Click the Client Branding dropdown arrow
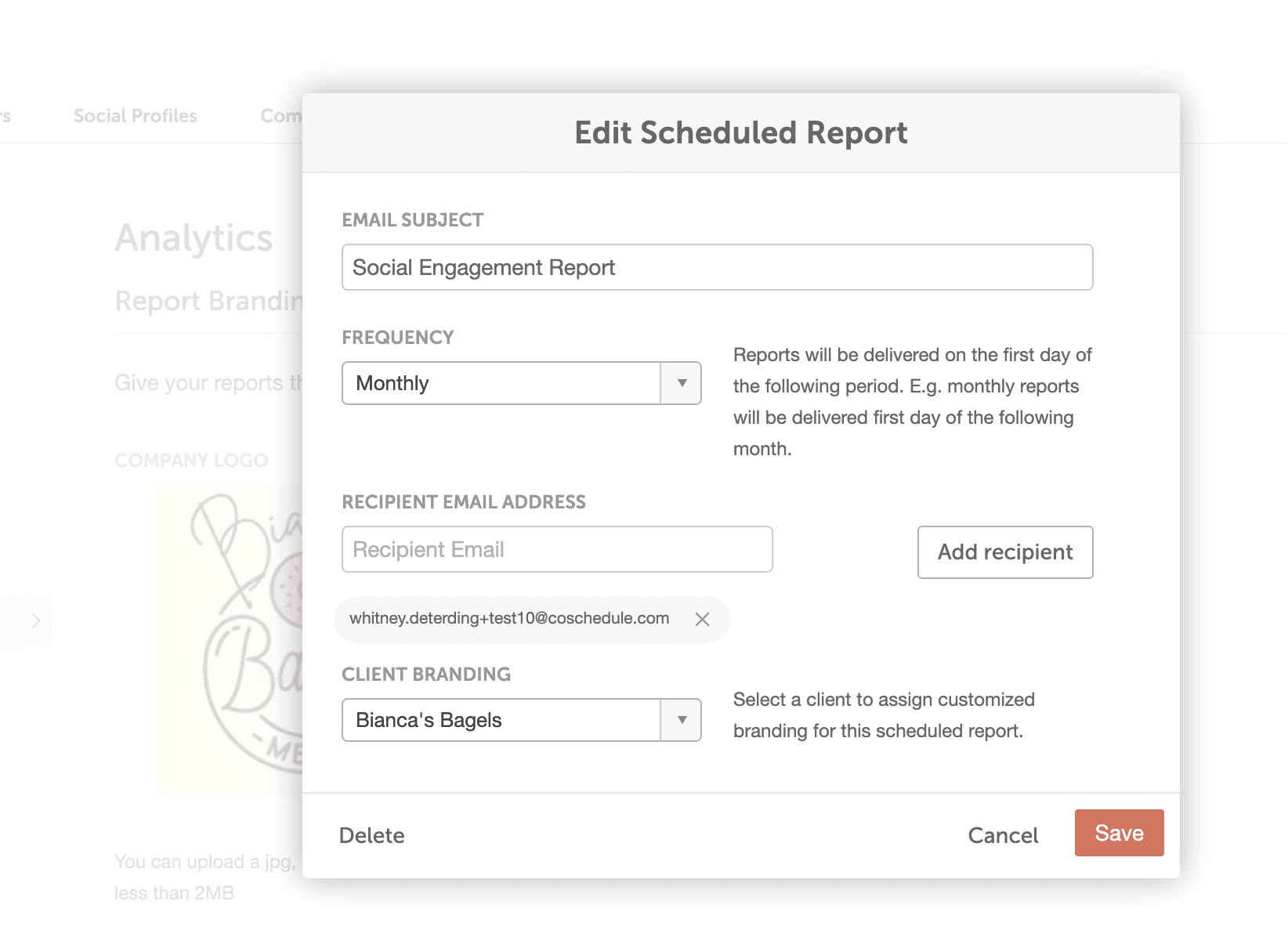The image size is (1288, 937). (682, 720)
